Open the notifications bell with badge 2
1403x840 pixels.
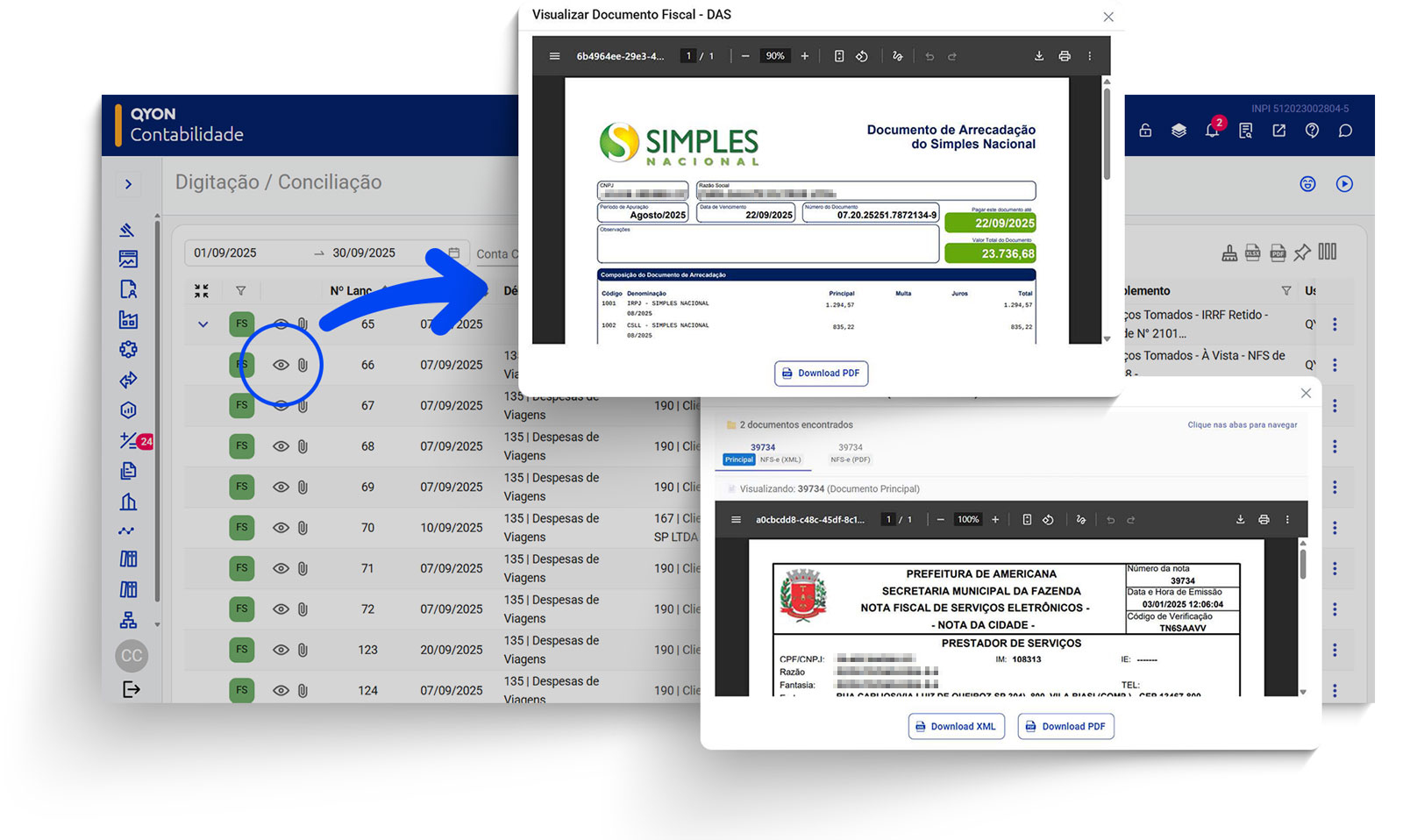1212,131
